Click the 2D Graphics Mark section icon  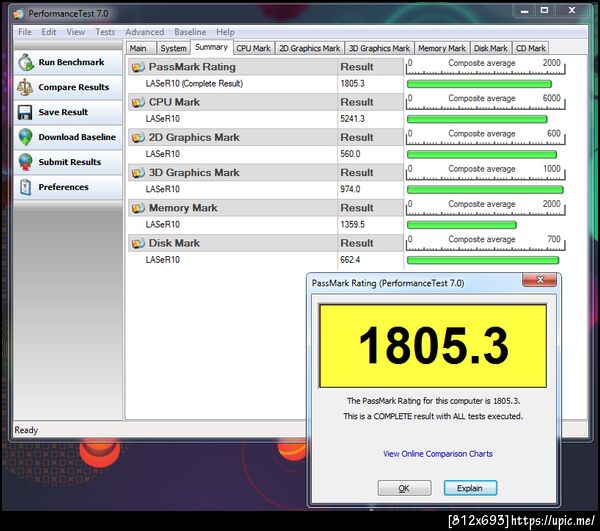138,138
